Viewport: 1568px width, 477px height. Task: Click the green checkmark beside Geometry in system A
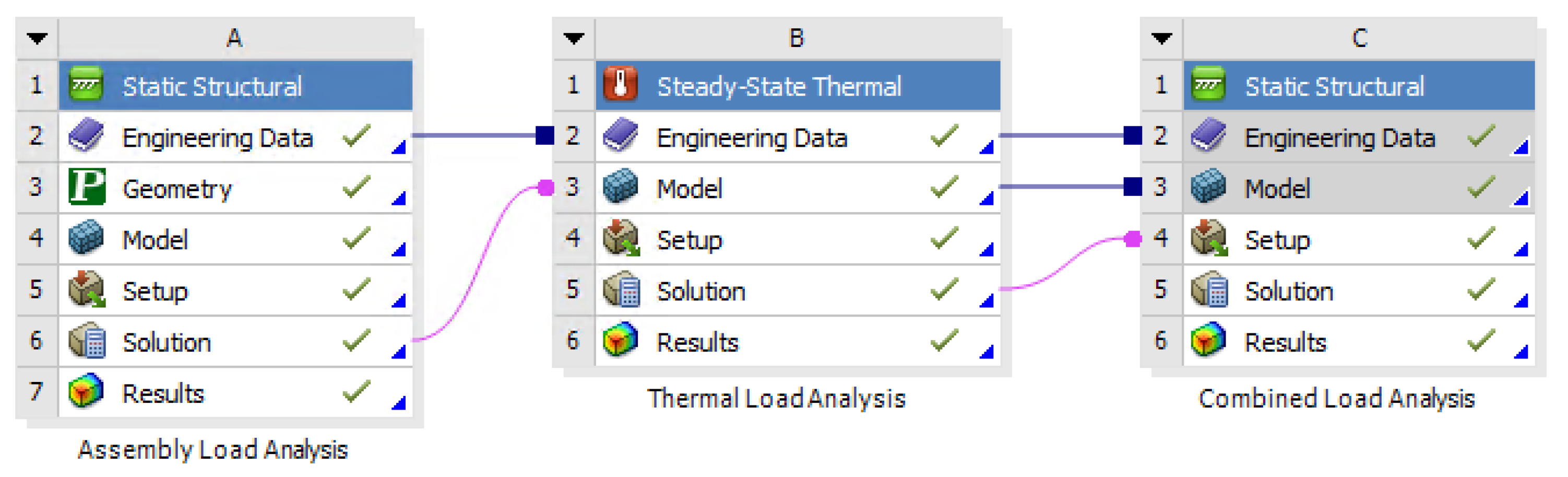click(x=356, y=187)
